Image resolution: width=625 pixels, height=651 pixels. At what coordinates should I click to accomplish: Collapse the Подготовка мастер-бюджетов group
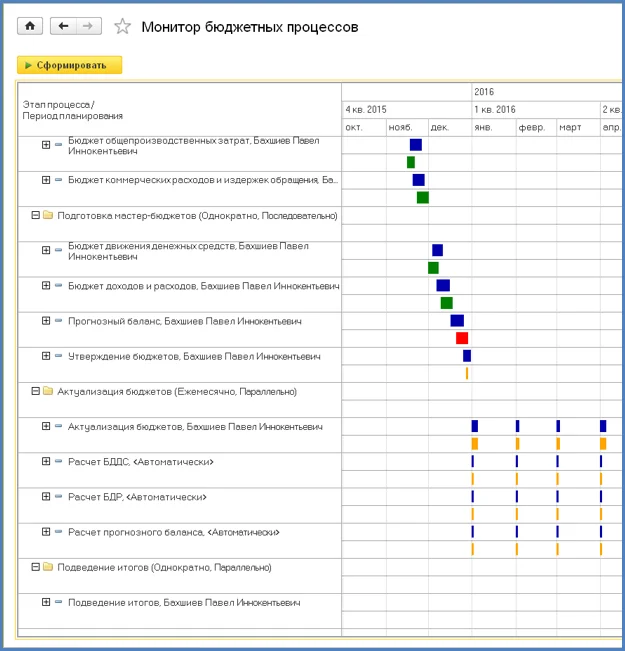point(36,215)
